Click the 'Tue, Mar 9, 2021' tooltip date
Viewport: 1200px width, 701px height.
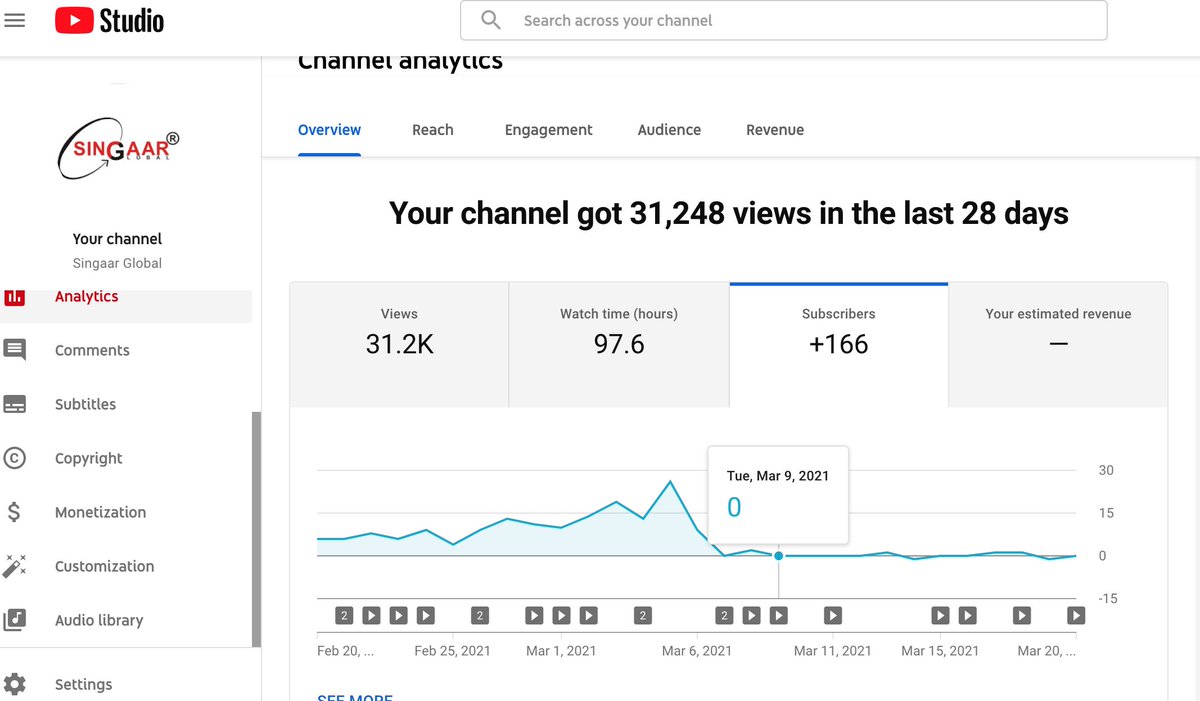(x=778, y=476)
